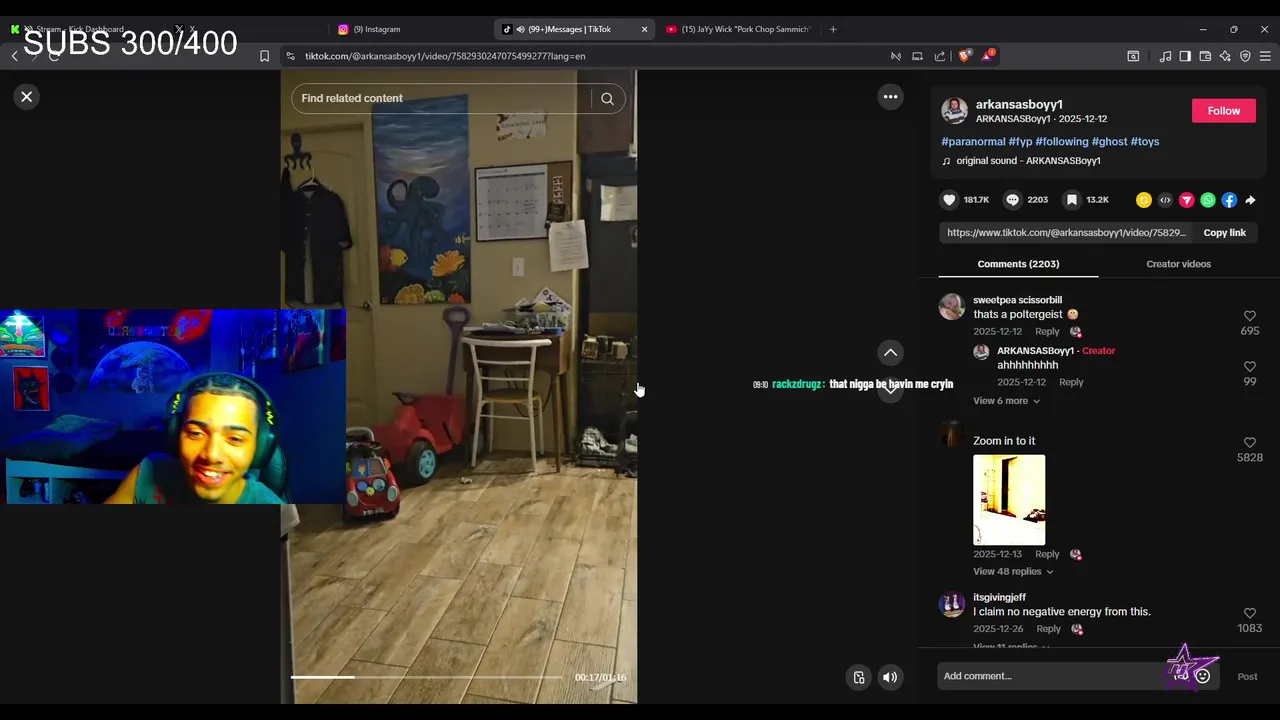The height and width of the screenshot is (720, 1280).
Task: Open Brave Wallet icon
Action: pos(1205,56)
